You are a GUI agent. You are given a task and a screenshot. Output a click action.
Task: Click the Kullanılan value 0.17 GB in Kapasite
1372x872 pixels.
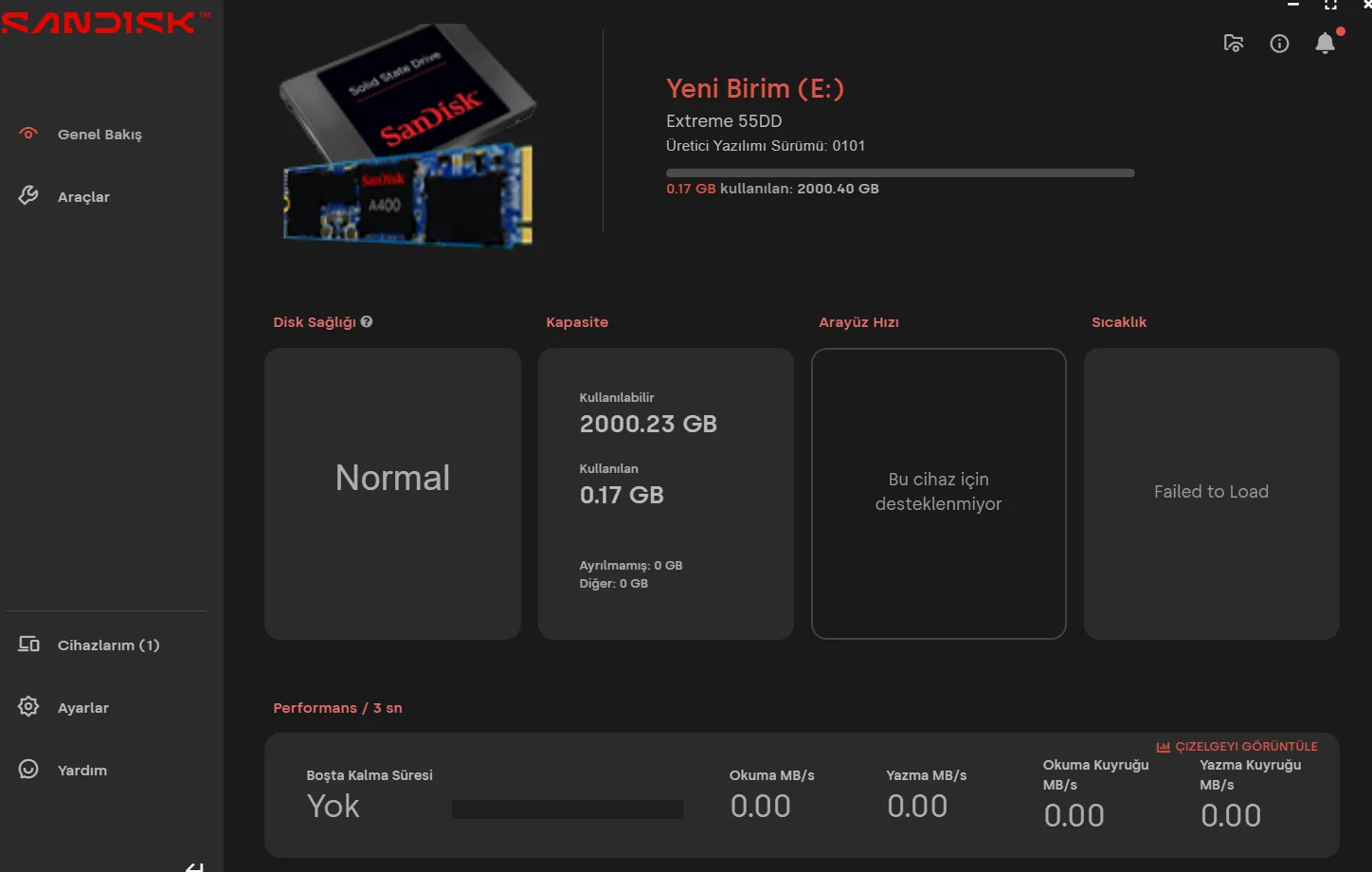[x=622, y=495]
